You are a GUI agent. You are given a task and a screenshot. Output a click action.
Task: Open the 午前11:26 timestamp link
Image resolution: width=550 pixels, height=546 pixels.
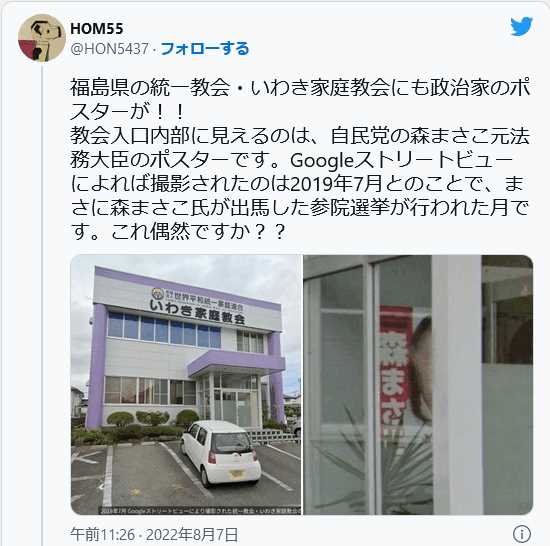103,535
